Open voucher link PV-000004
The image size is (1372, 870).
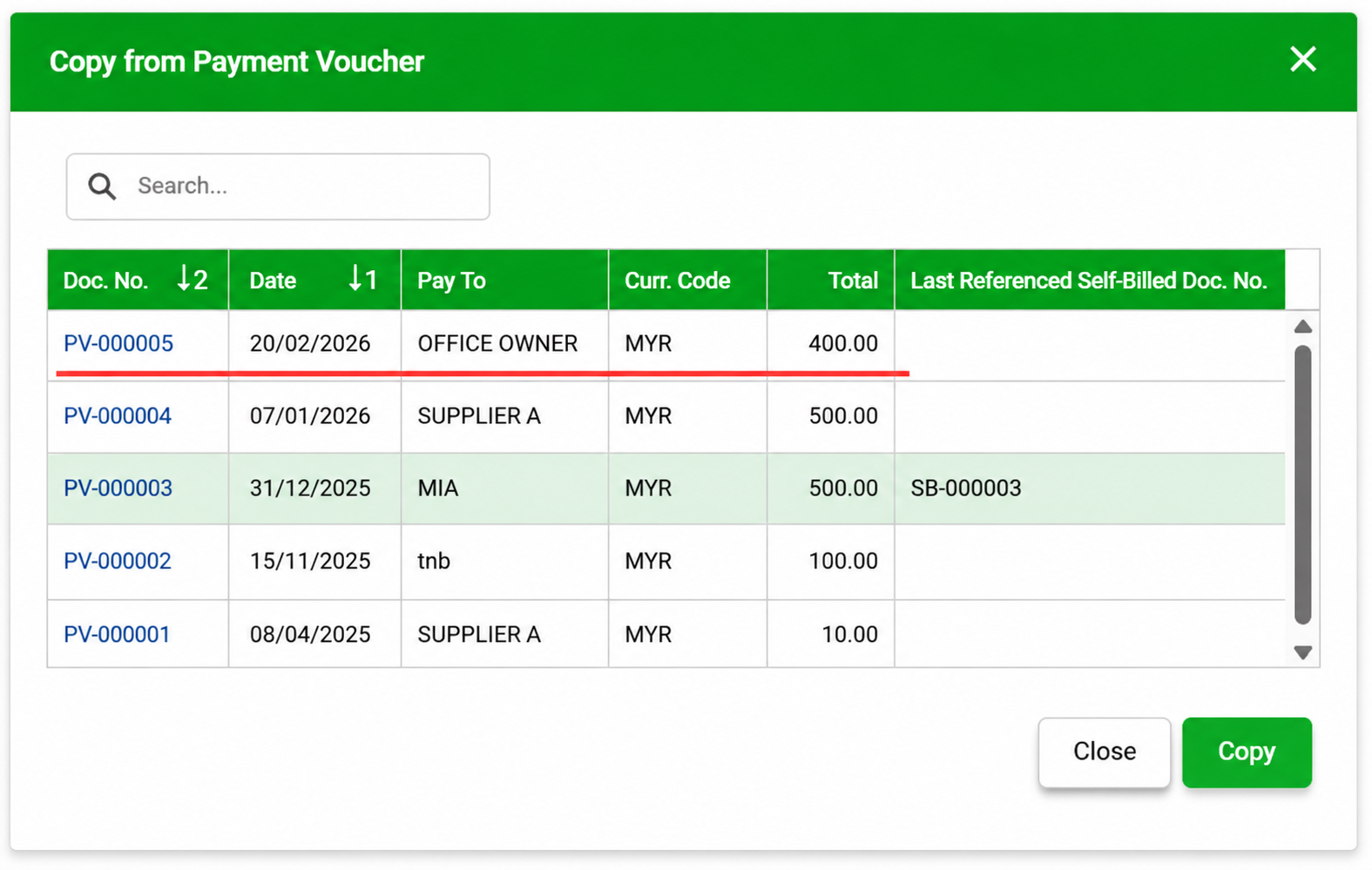pos(118,415)
